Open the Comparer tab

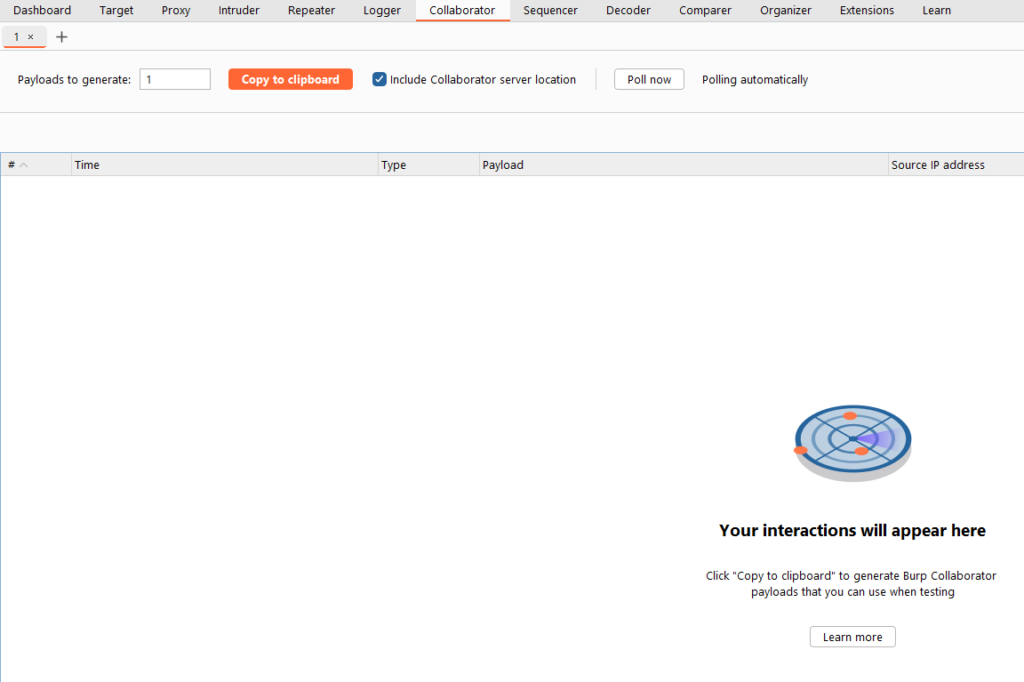pyautogui.click(x=705, y=10)
